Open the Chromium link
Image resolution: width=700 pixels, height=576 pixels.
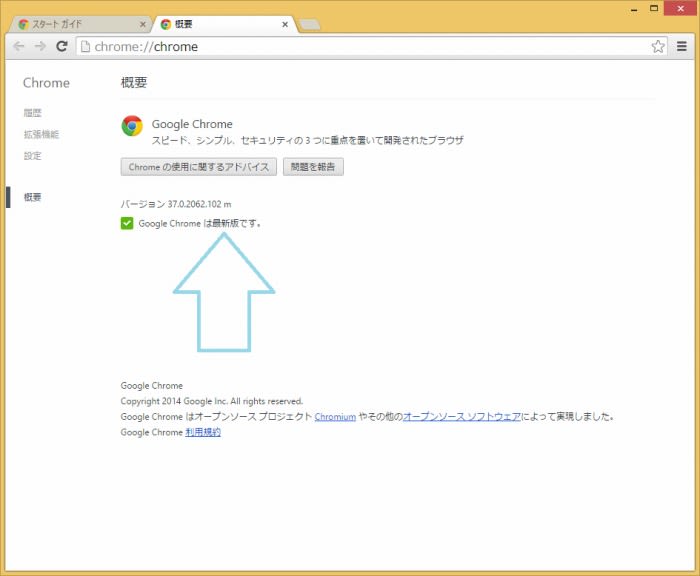[335, 417]
